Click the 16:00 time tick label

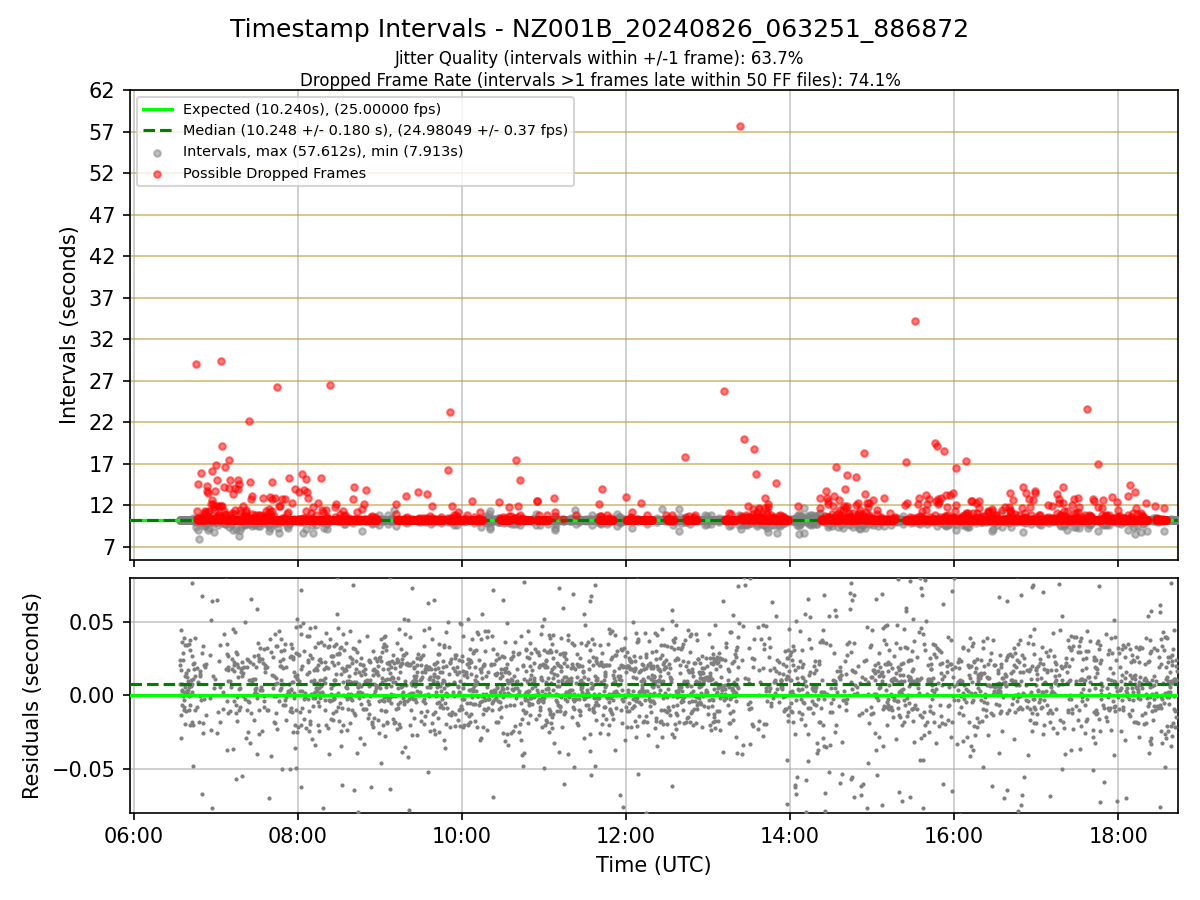pyautogui.click(x=954, y=836)
